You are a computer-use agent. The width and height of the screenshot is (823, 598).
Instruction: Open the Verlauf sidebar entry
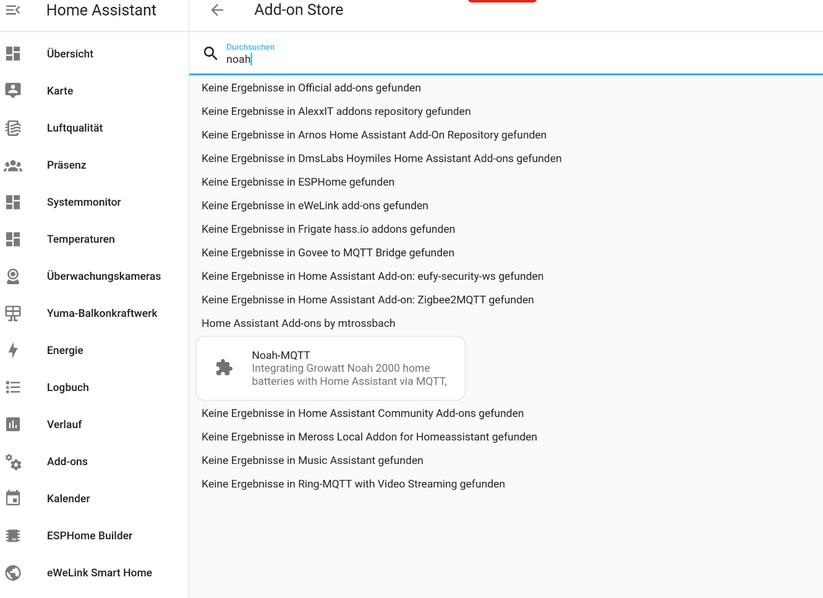[x=64, y=424]
